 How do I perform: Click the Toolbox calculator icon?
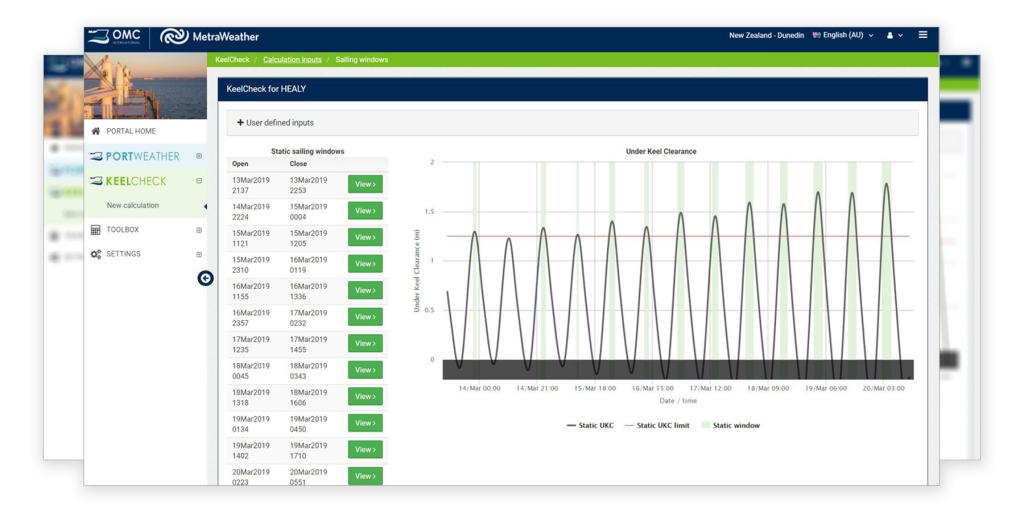(x=96, y=230)
